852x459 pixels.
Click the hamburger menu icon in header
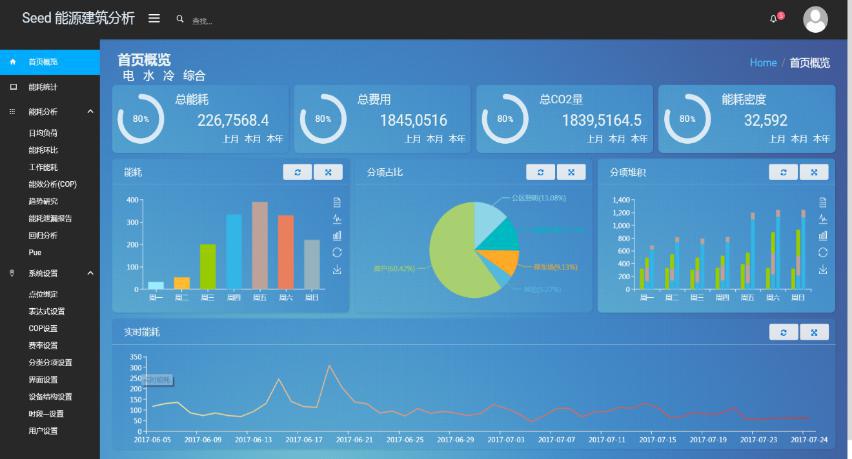pyautogui.click(x=154, y=18)
